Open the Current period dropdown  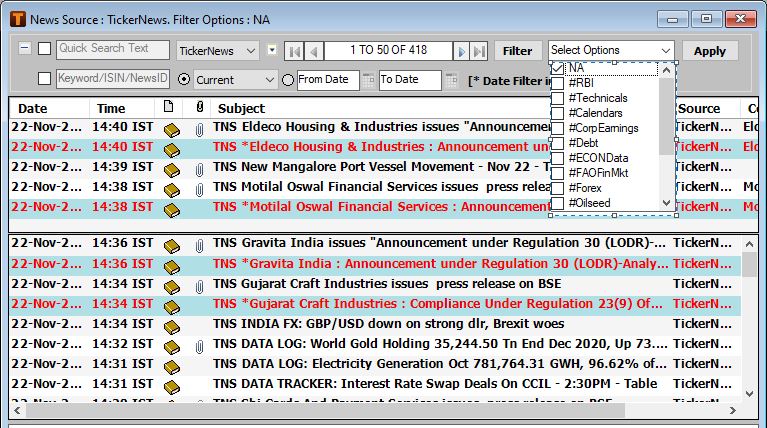pos(270,80)
